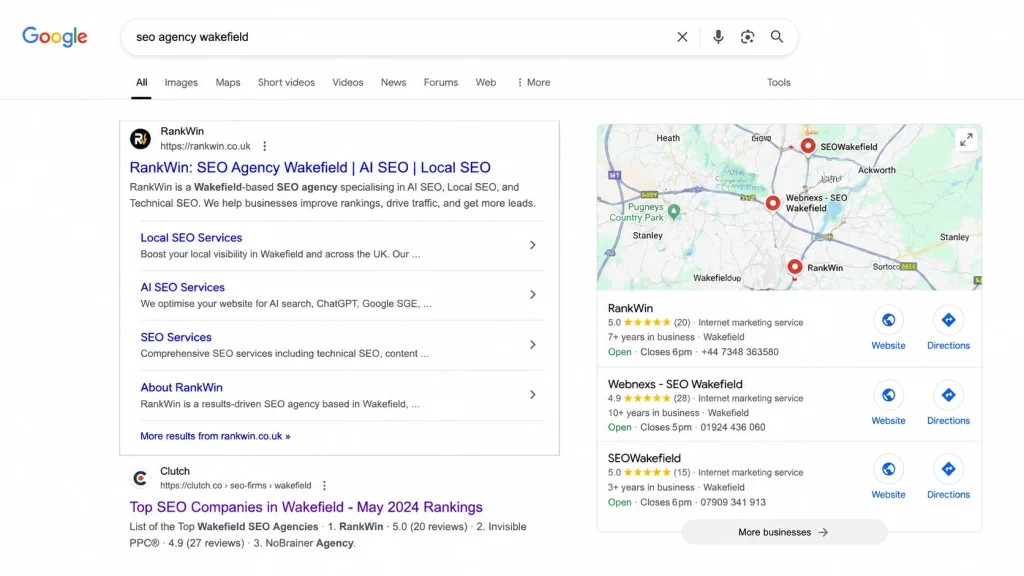Click the SEOWakefield map pin
Screen dimensions: 1024x576
click(808, 146)
